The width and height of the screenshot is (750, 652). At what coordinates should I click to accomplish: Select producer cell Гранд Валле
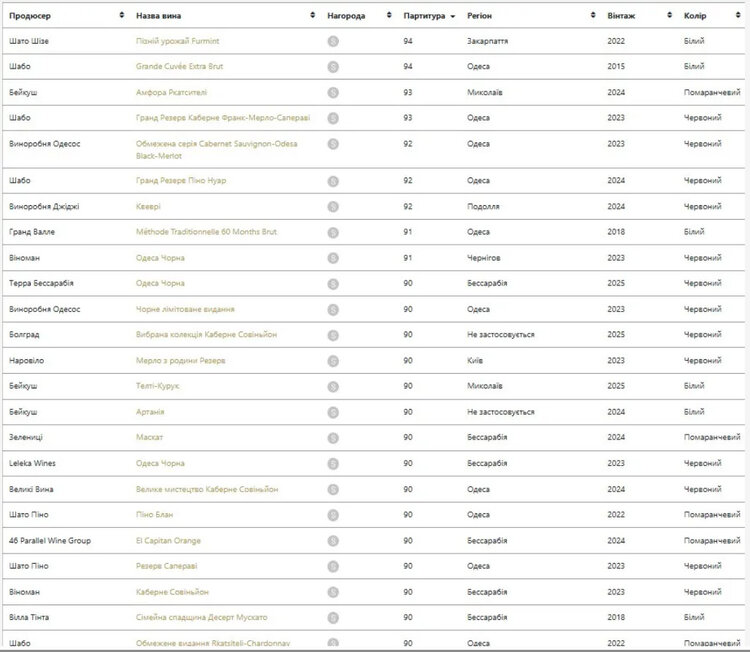[x=32, y=232]
